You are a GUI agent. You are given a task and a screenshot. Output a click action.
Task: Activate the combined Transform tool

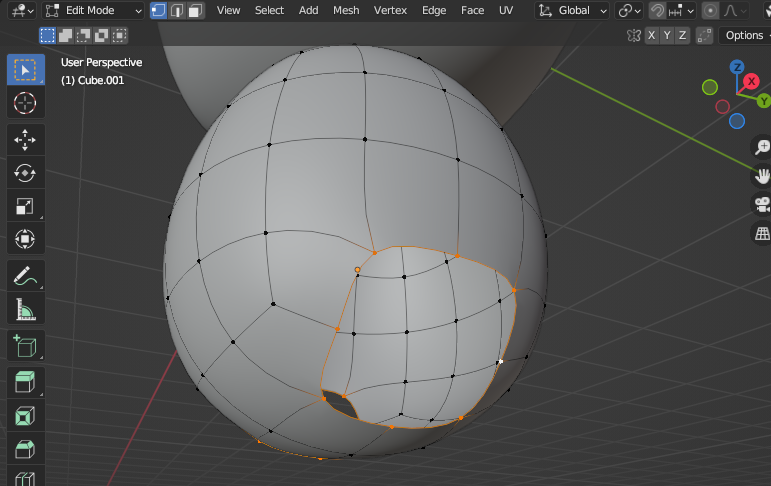26,239
